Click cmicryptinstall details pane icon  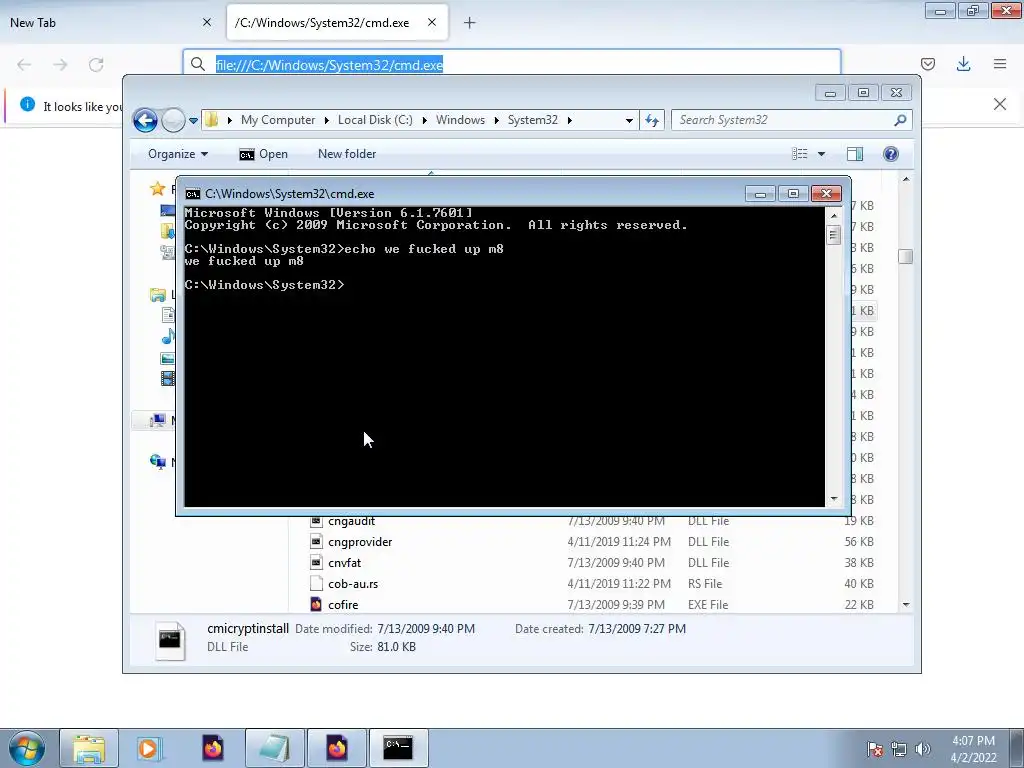[170, 641]
